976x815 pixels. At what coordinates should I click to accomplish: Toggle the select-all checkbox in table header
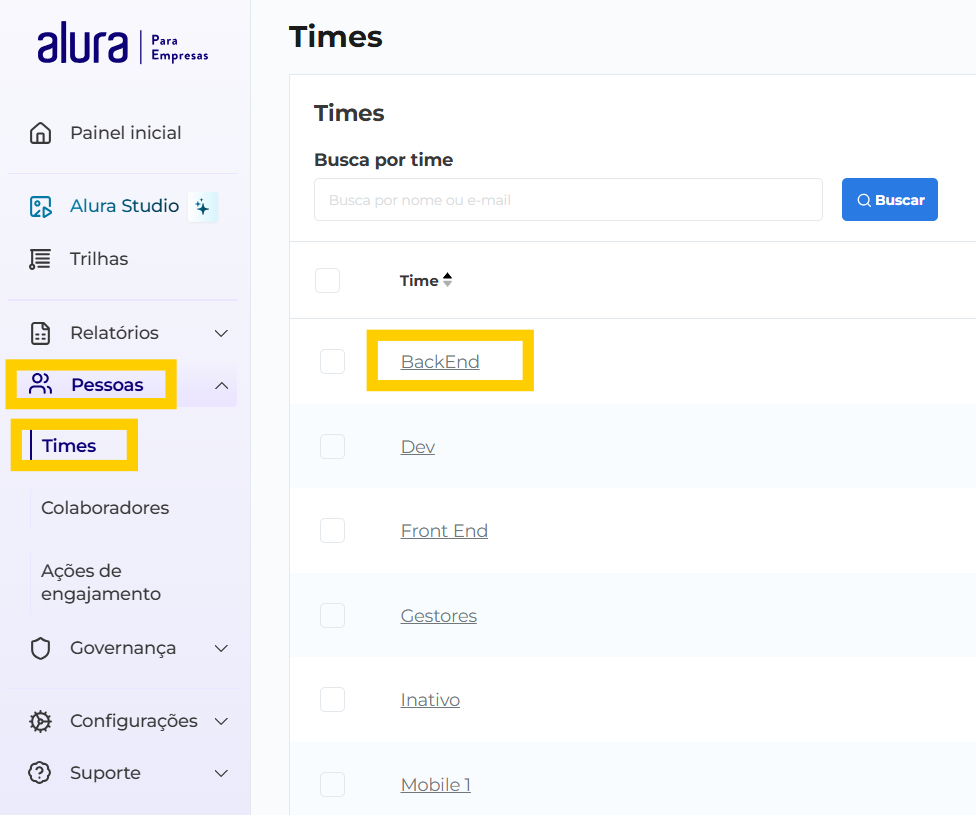(328, 281)
